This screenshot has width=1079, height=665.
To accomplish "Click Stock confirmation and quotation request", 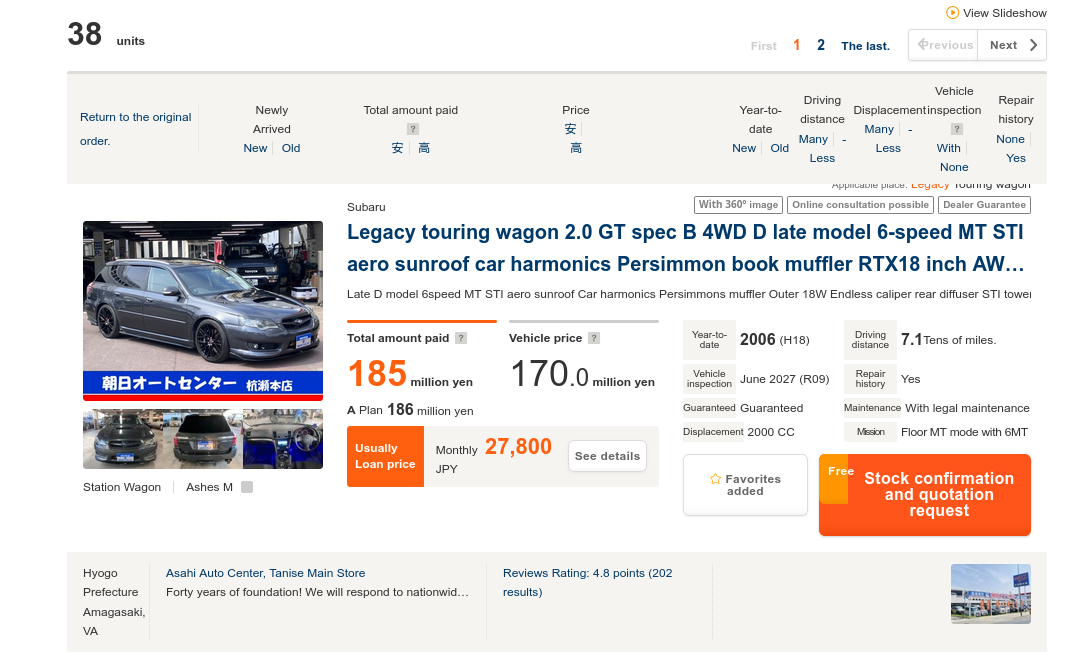I will (925, 494).
